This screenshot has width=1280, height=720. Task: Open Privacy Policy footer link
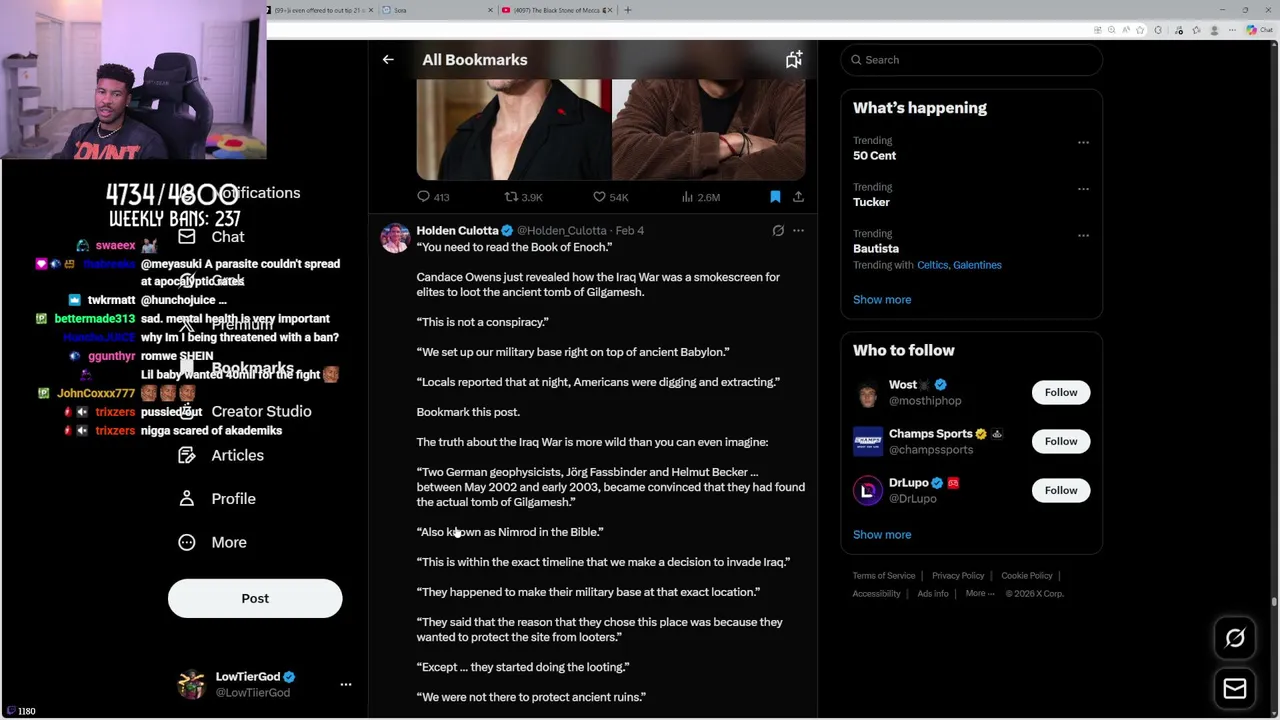(958, 576)
